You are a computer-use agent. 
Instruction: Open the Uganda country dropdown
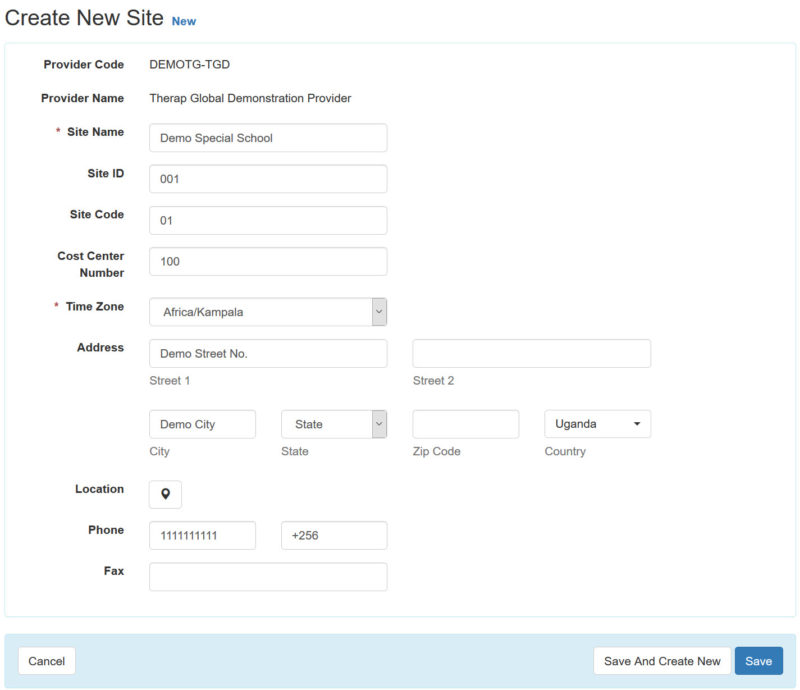pos(597,424)
